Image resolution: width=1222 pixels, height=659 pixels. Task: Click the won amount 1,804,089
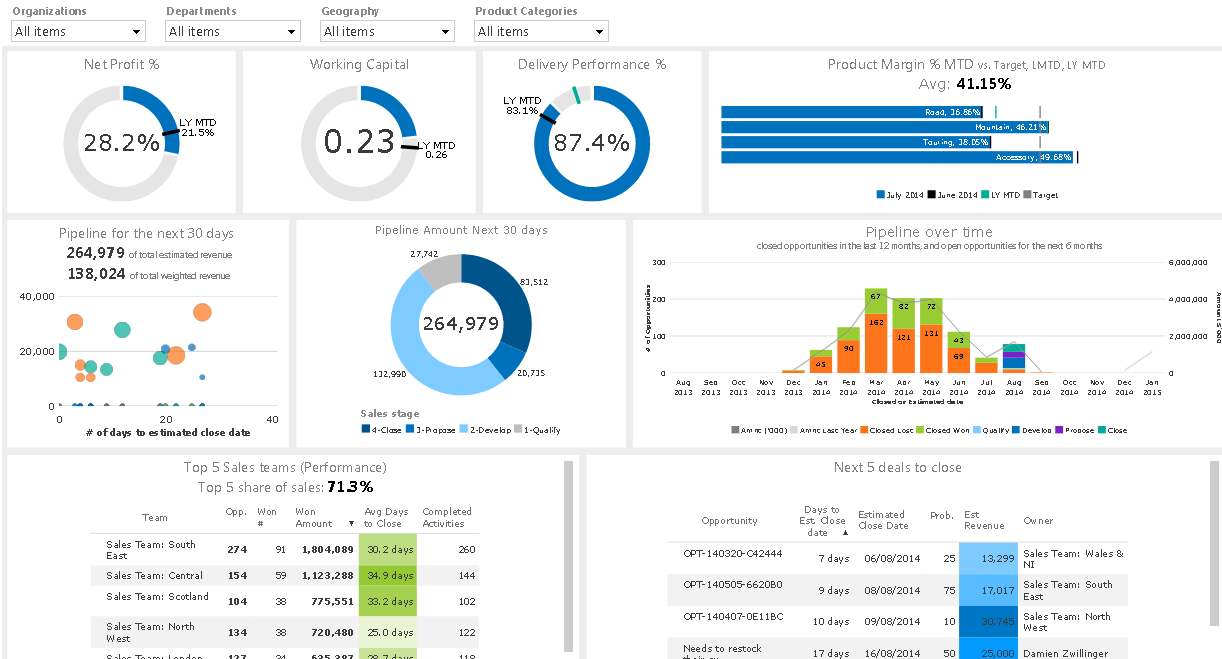click(328, 550)
